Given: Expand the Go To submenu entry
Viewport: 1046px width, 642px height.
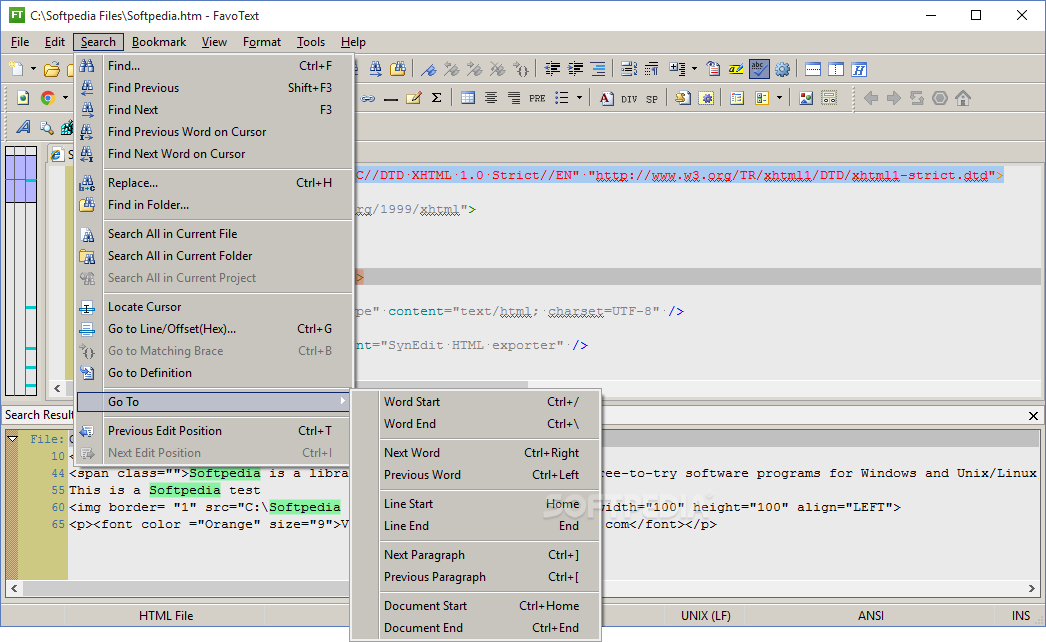Looking at the screenshot, I should [214, 402].
